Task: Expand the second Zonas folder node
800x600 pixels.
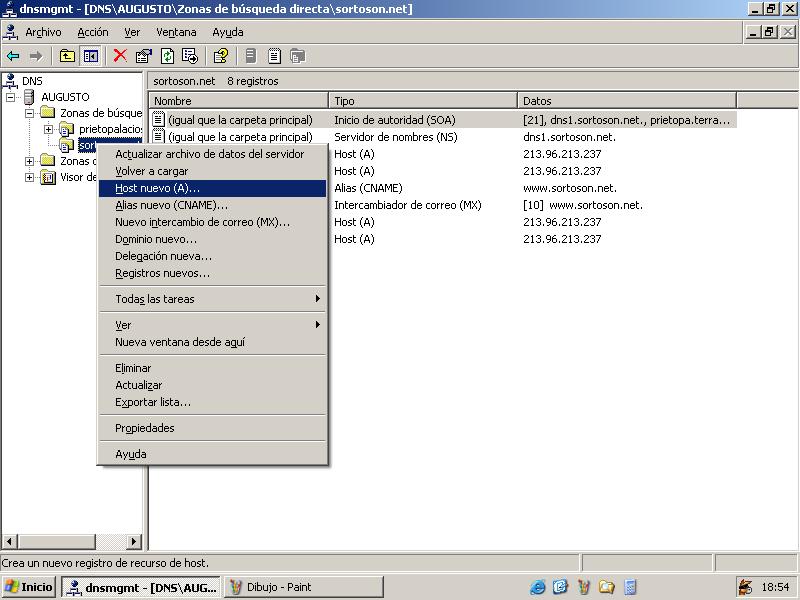Action: tap(30, 161)
